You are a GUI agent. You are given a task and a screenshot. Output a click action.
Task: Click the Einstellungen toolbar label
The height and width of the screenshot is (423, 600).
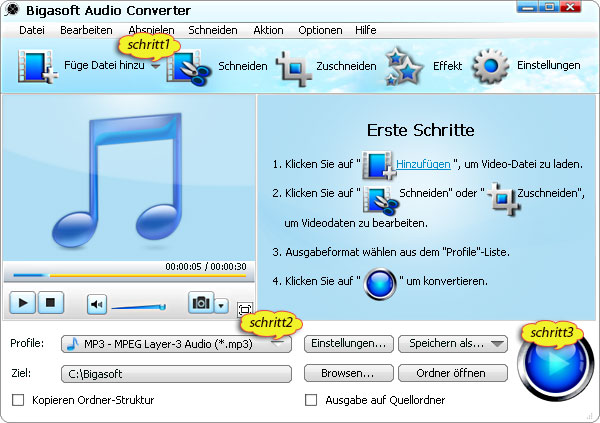pyautogui.click(x=549, y=65)
